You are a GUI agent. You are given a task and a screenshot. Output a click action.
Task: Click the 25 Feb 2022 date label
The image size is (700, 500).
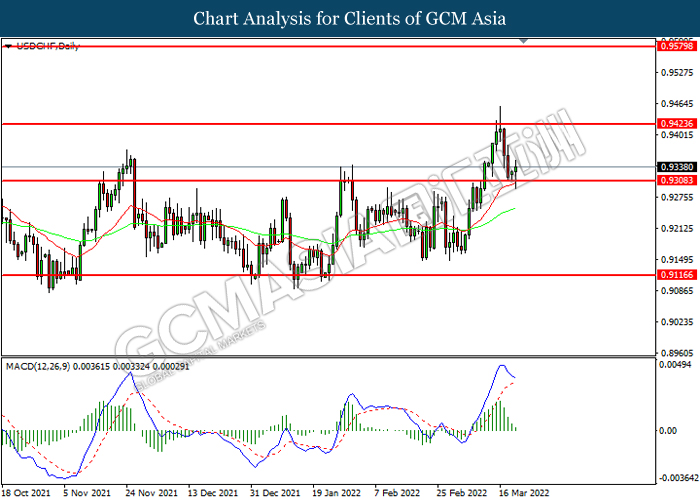[x=462, y=493]
